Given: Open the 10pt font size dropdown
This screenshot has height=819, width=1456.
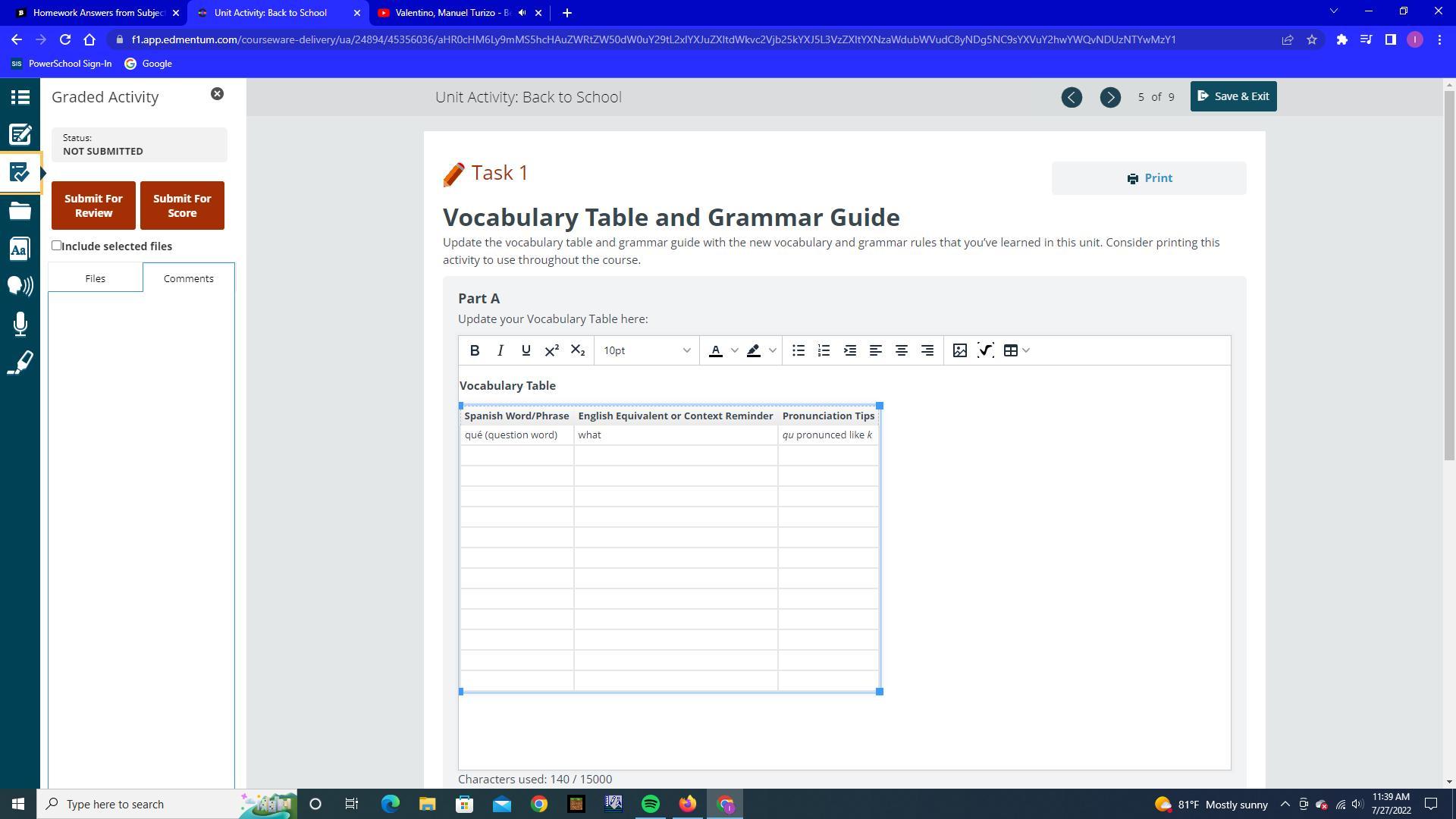Looking at the screenshot, I should tap(646, 350).
